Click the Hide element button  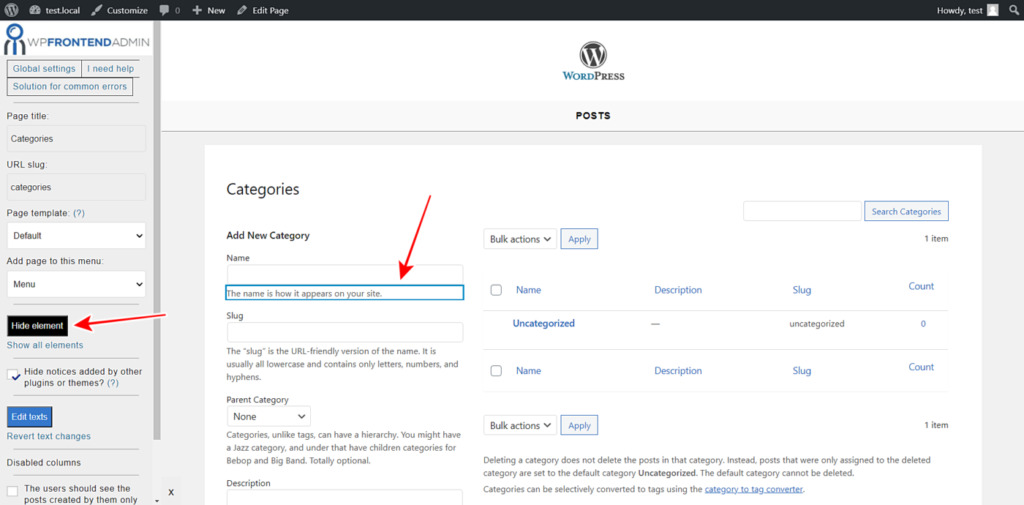[37, 325]
